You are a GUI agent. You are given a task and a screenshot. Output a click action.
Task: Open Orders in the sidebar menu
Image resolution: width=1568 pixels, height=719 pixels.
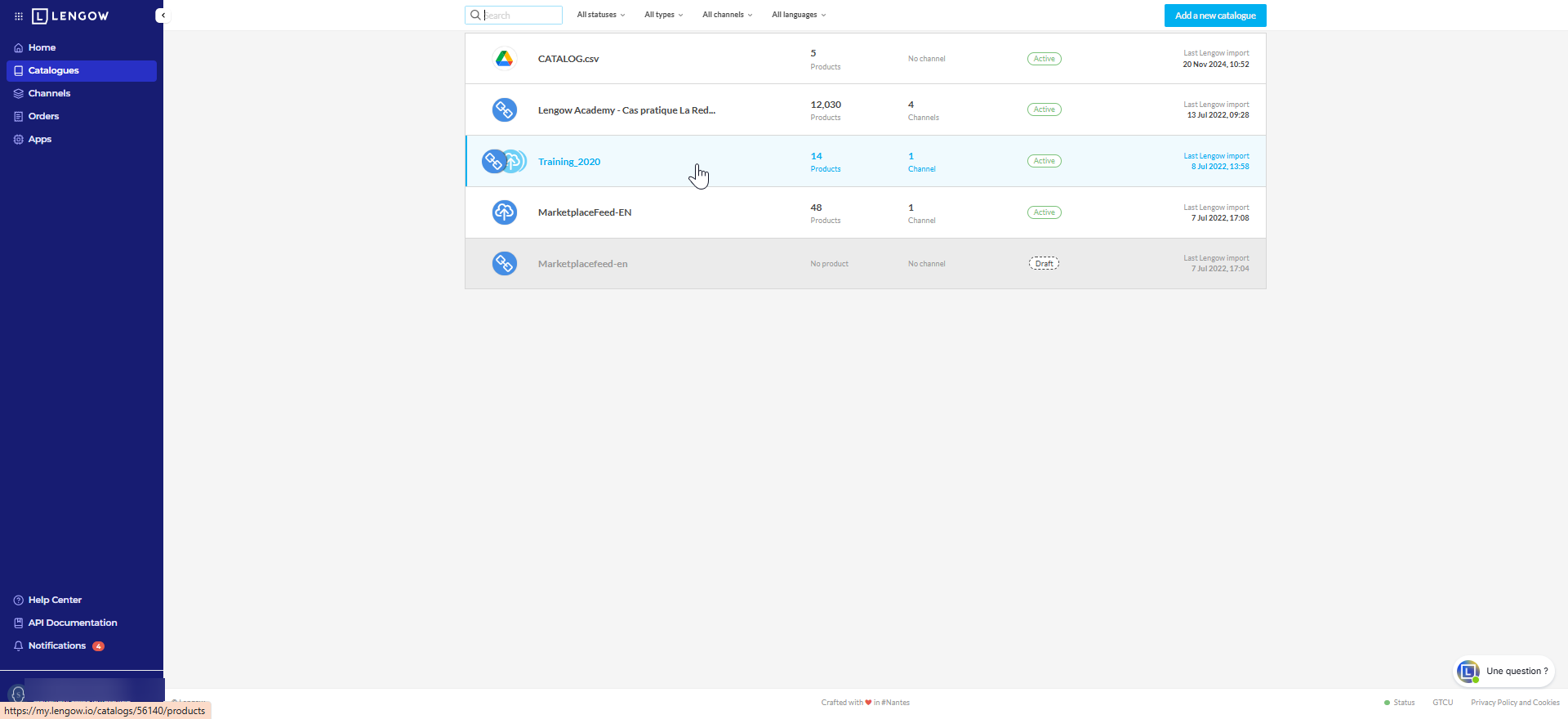(x=43, y=116)
